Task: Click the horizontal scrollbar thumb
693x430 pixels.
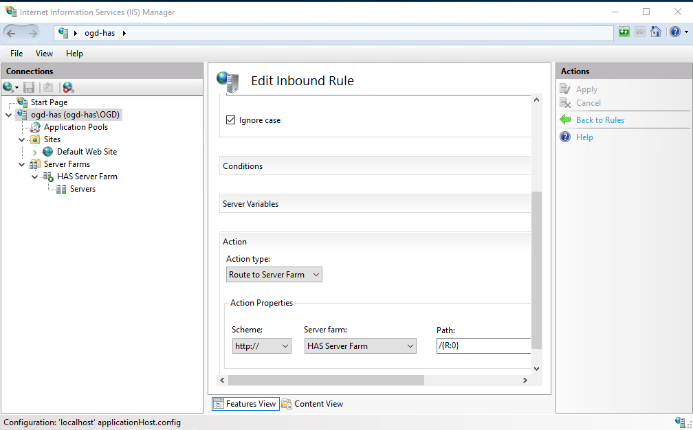Action: coord(326,380)
